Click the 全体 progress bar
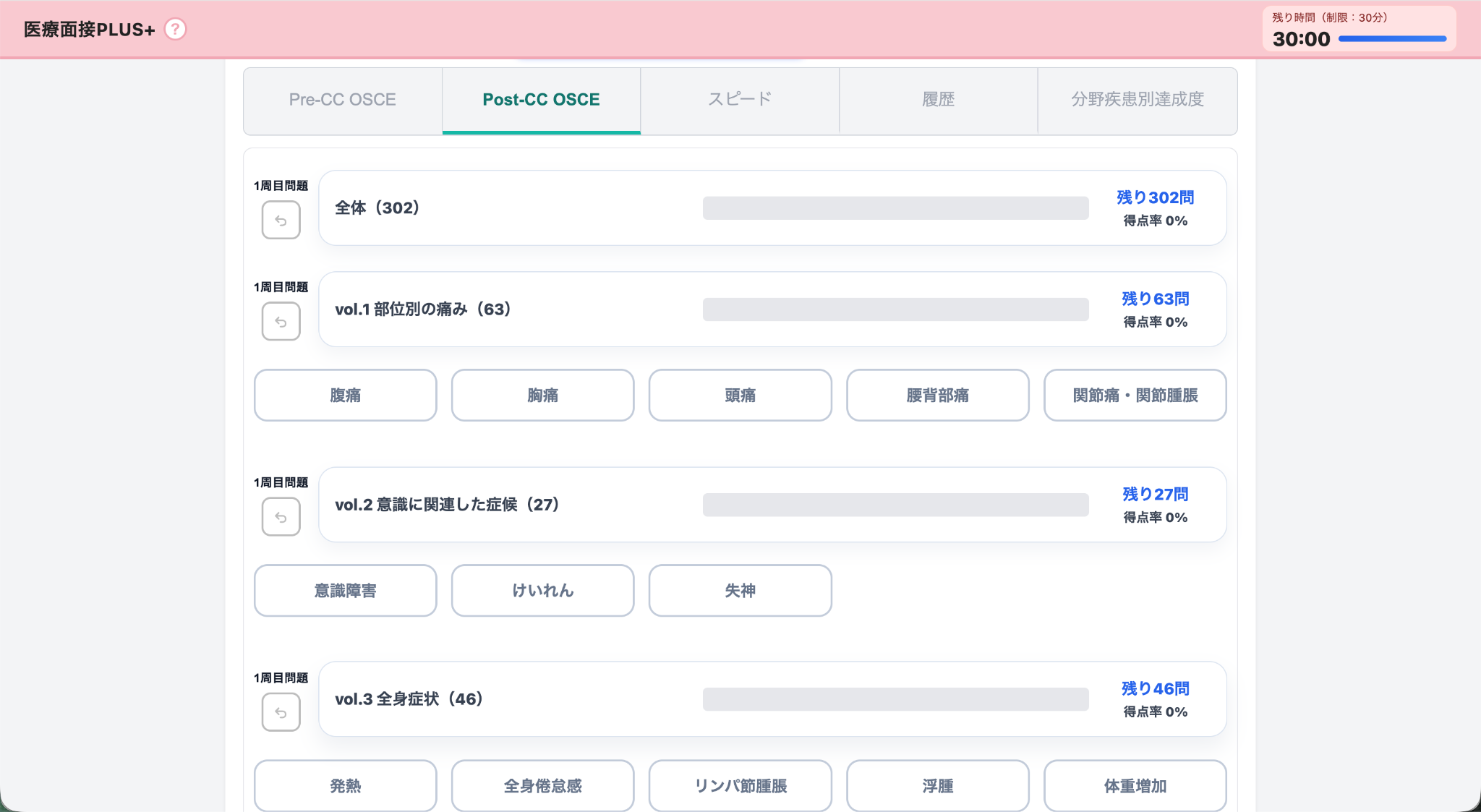1481x812 pixels. [x=896, y=208]
